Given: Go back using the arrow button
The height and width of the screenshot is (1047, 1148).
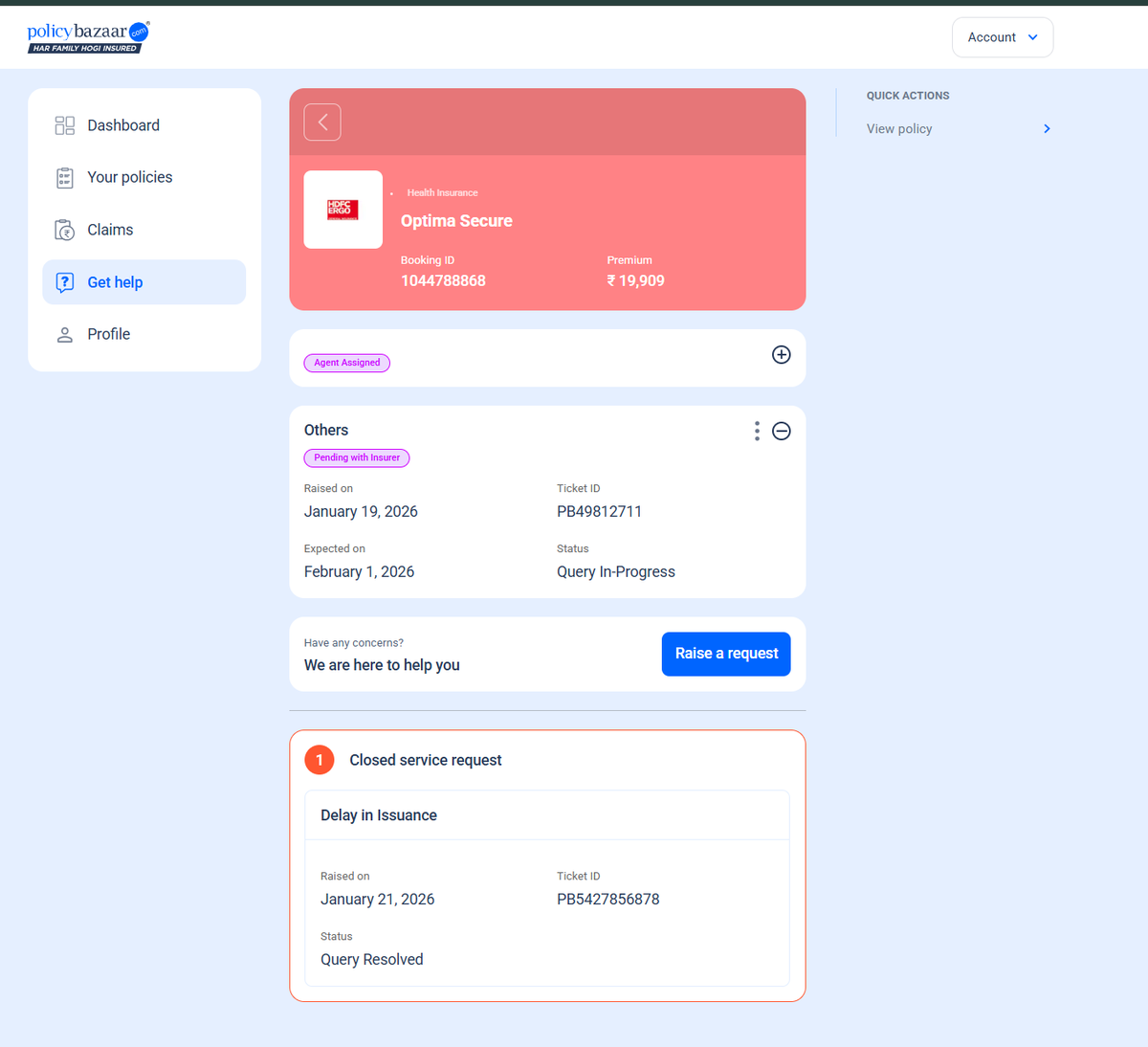Looking at the screenshot, I should click(322, 123).
